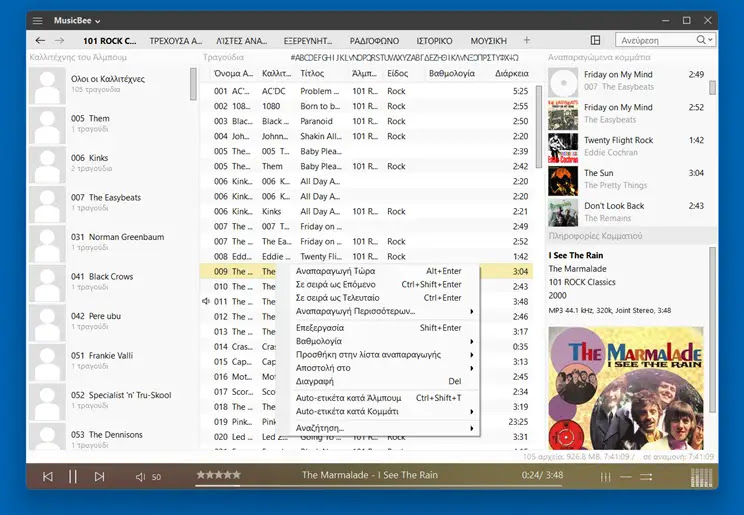Mute with the speaker volume icon
The width and height of the screenshot is (744, 515).
(x=140, y=477)
